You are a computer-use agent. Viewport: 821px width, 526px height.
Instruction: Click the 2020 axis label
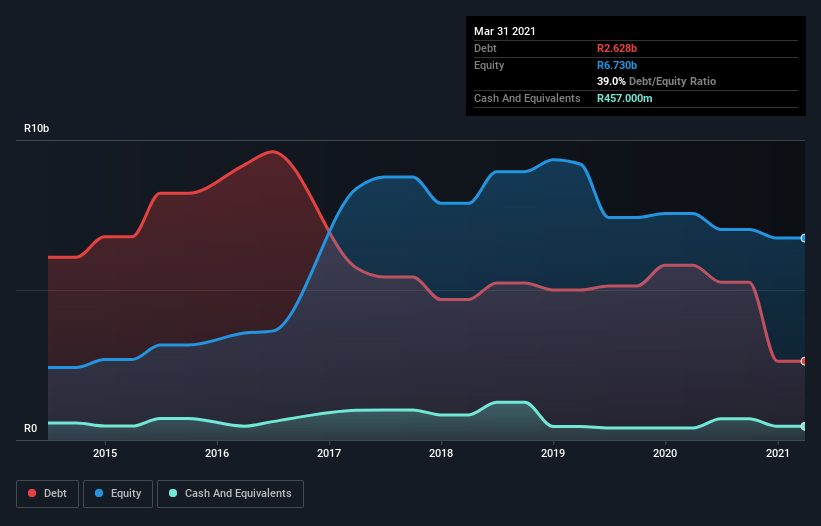click(665, 453)
